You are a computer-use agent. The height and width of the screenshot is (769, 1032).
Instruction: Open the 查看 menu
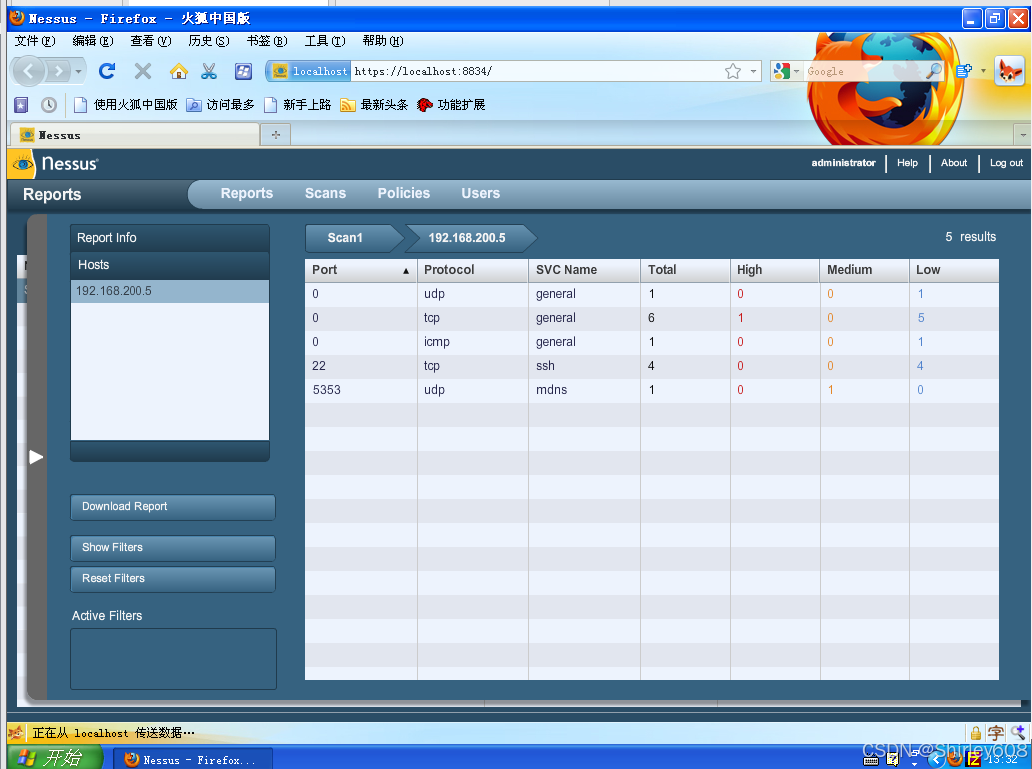click(151, 41)
